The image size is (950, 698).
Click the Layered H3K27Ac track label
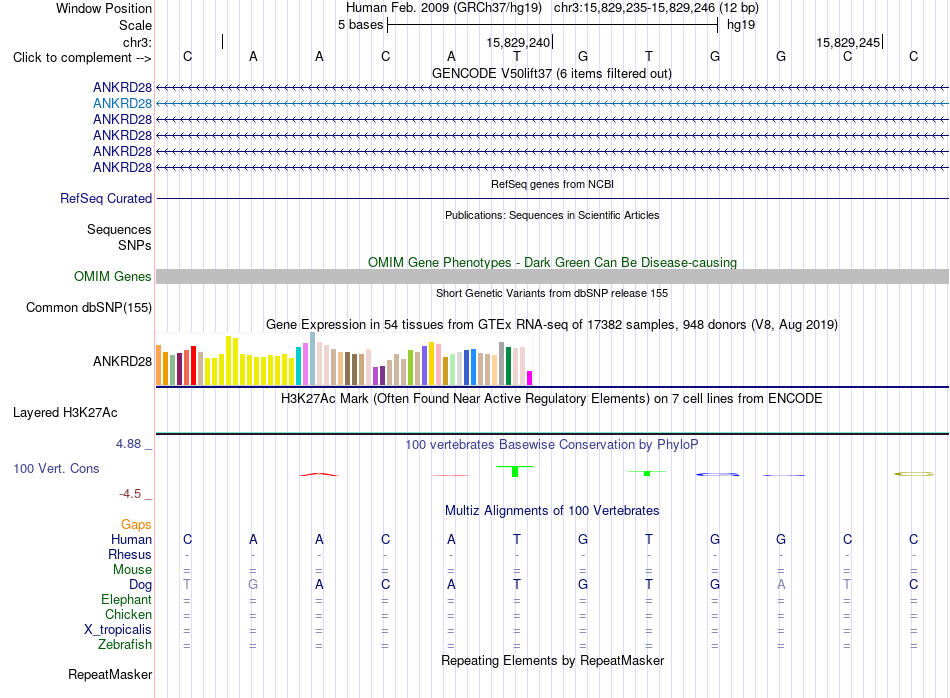[x=65, y=413]
